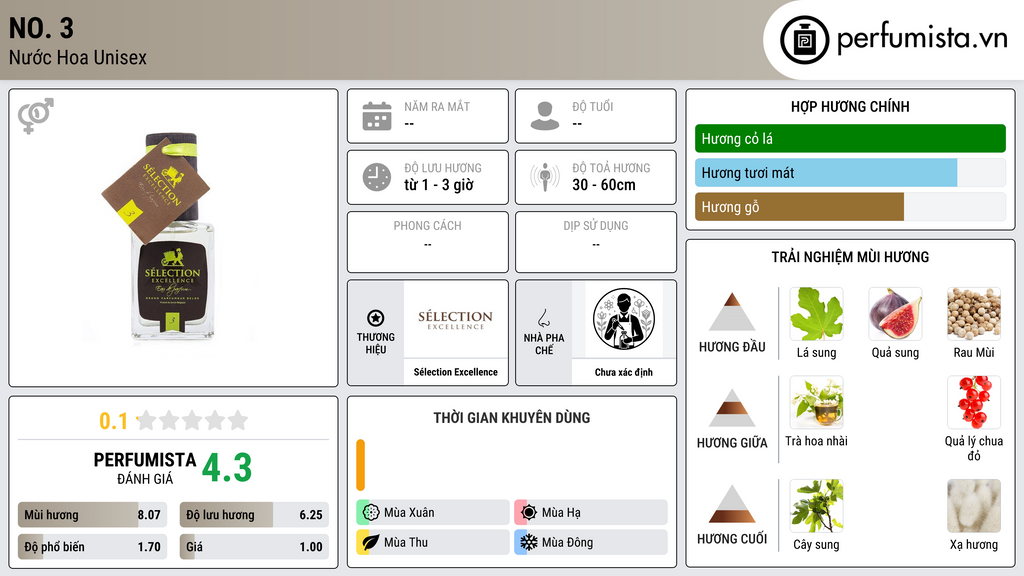Click the Thời gian khuyên dùng heading
This screenshot has height=576, width=1024.
[x=512, y=418]
